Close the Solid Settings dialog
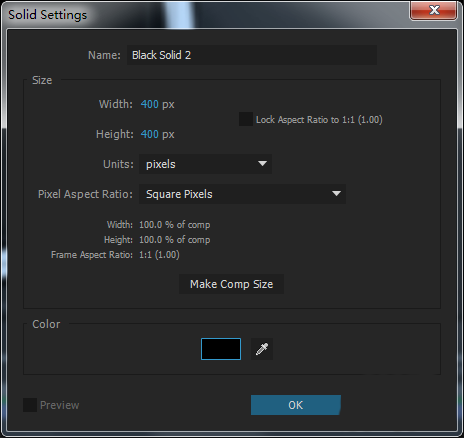The width and height of the screenshot is (464, 438). coord(433,10)
